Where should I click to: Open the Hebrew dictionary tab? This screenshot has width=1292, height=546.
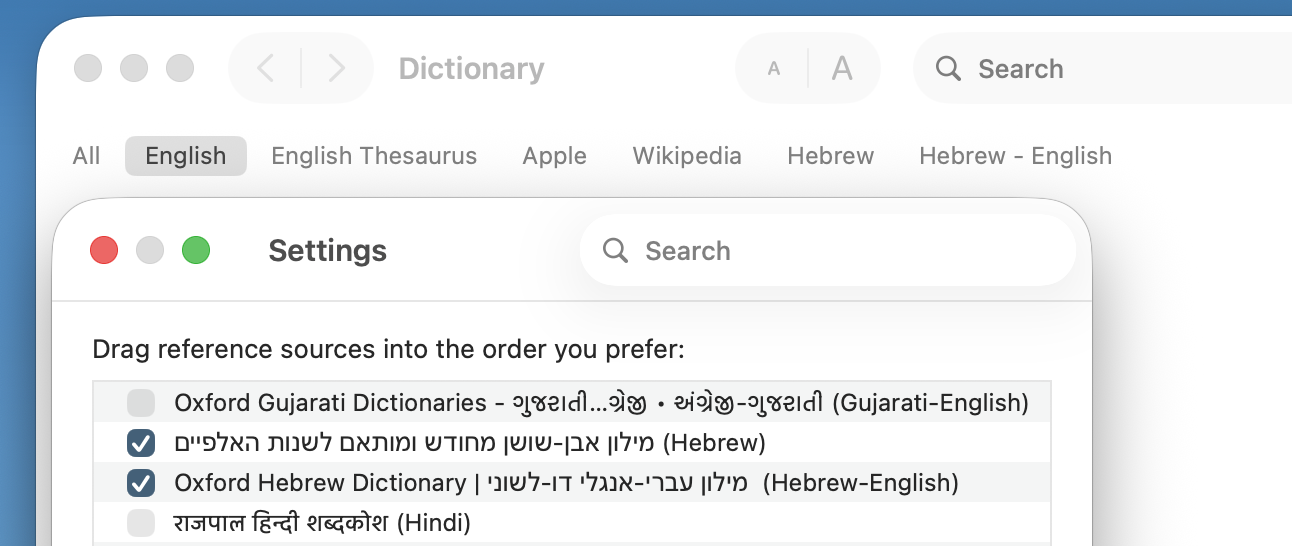pyautogui.click(x=830, y=156)
